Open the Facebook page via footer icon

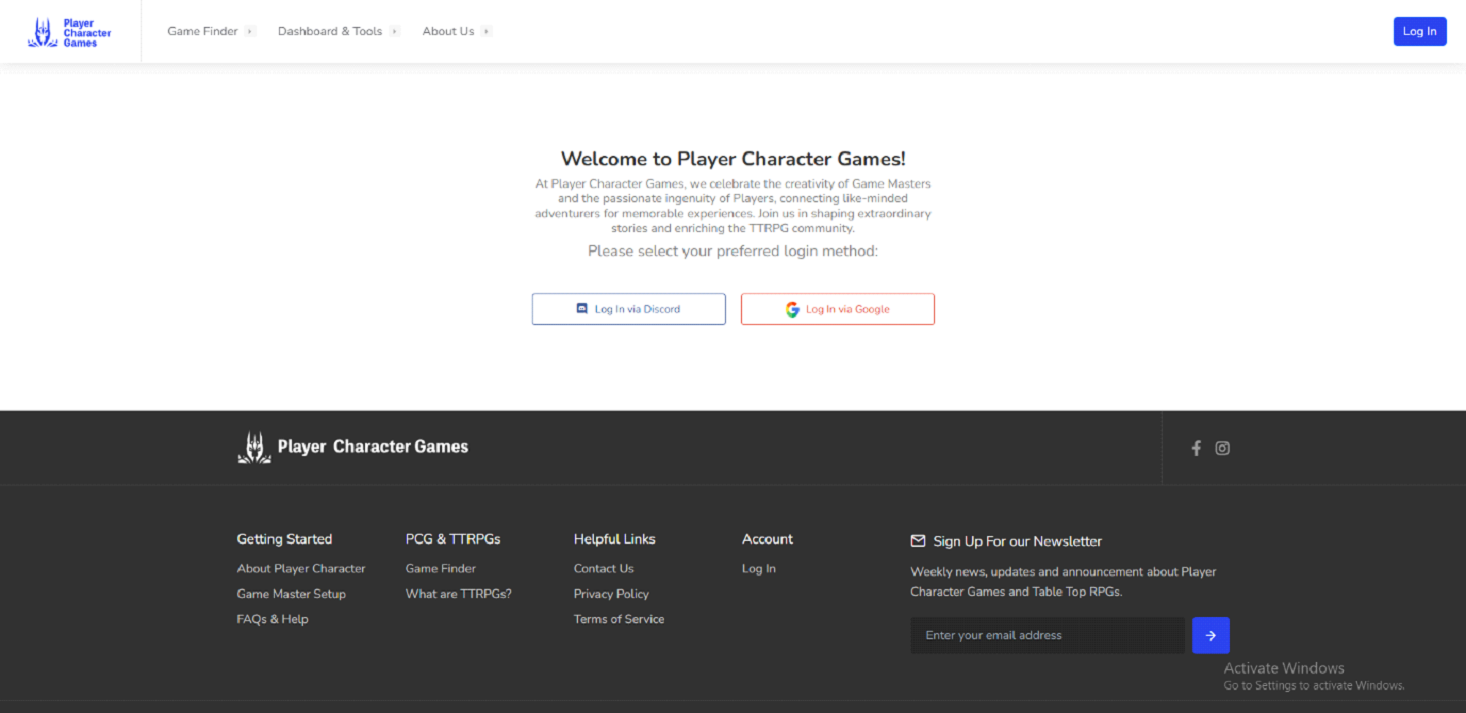tap(1196, 448)
